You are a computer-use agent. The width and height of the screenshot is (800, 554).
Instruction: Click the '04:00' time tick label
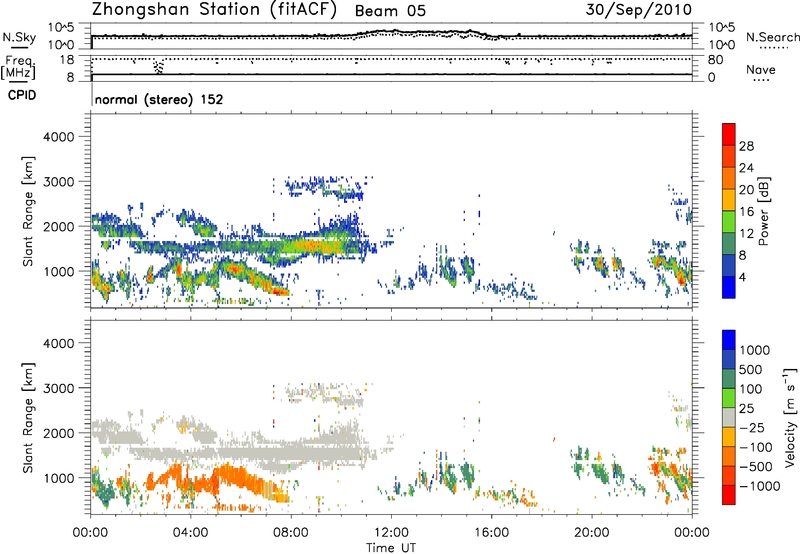(x=190, y=533)
